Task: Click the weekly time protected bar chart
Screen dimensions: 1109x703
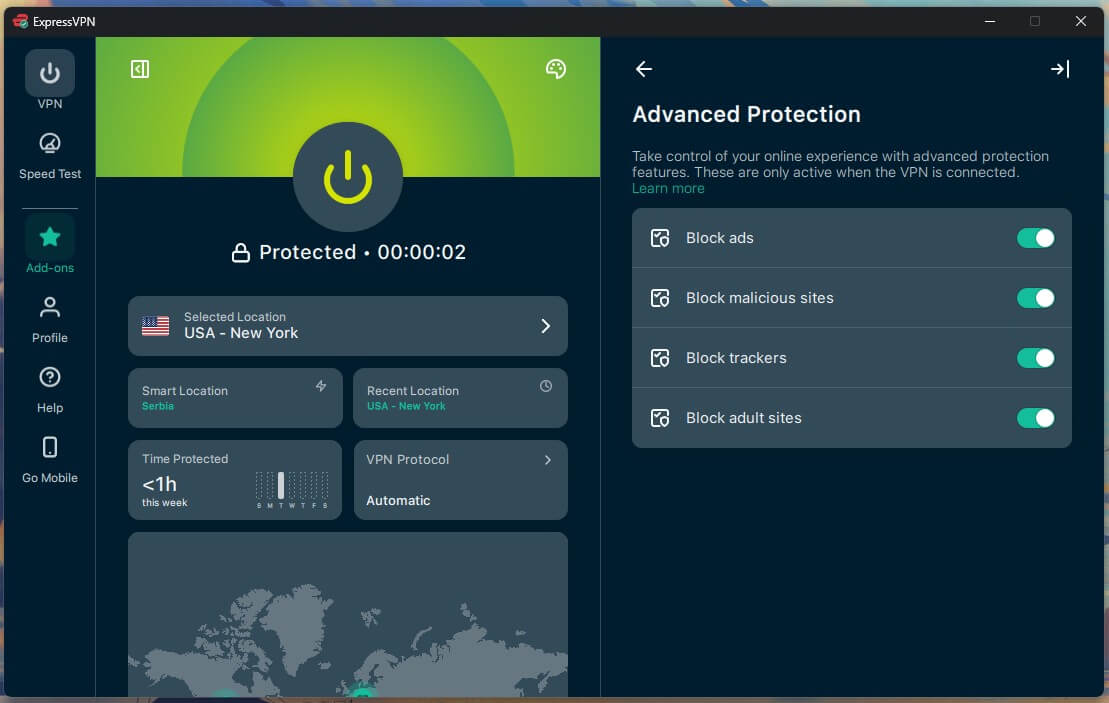Action: (x=292, y=489)
